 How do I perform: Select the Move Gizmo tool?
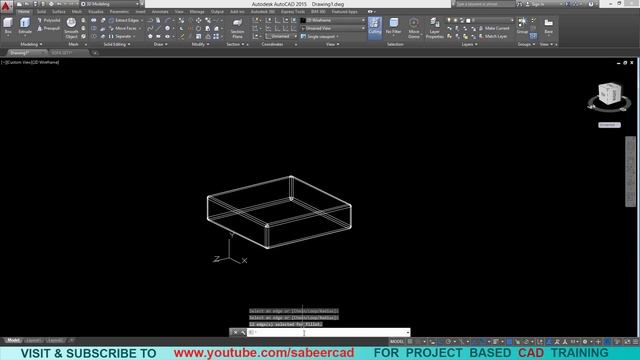pyautogui.click(x=413, y=27)
